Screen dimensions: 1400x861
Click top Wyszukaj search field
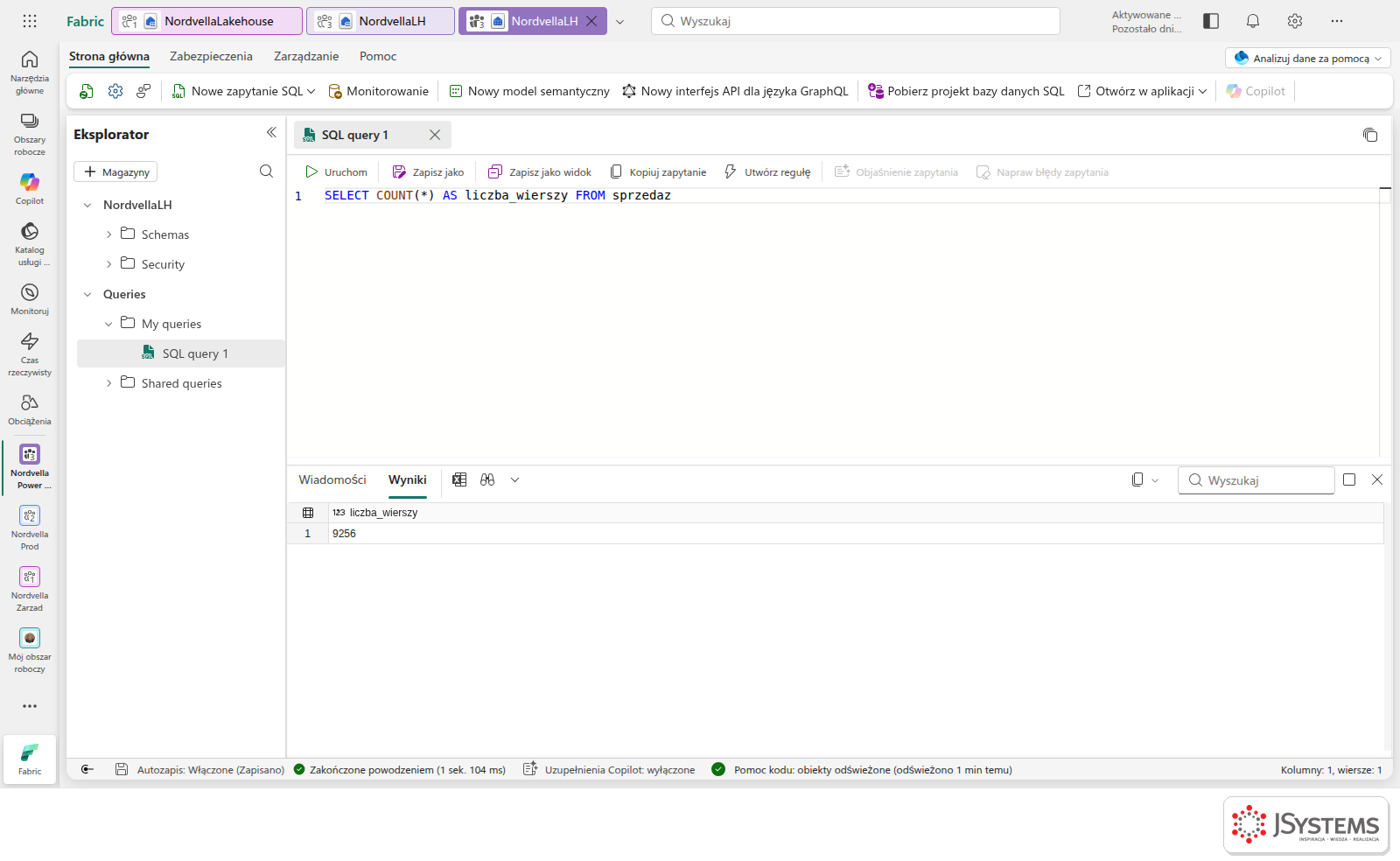(856, 21)
